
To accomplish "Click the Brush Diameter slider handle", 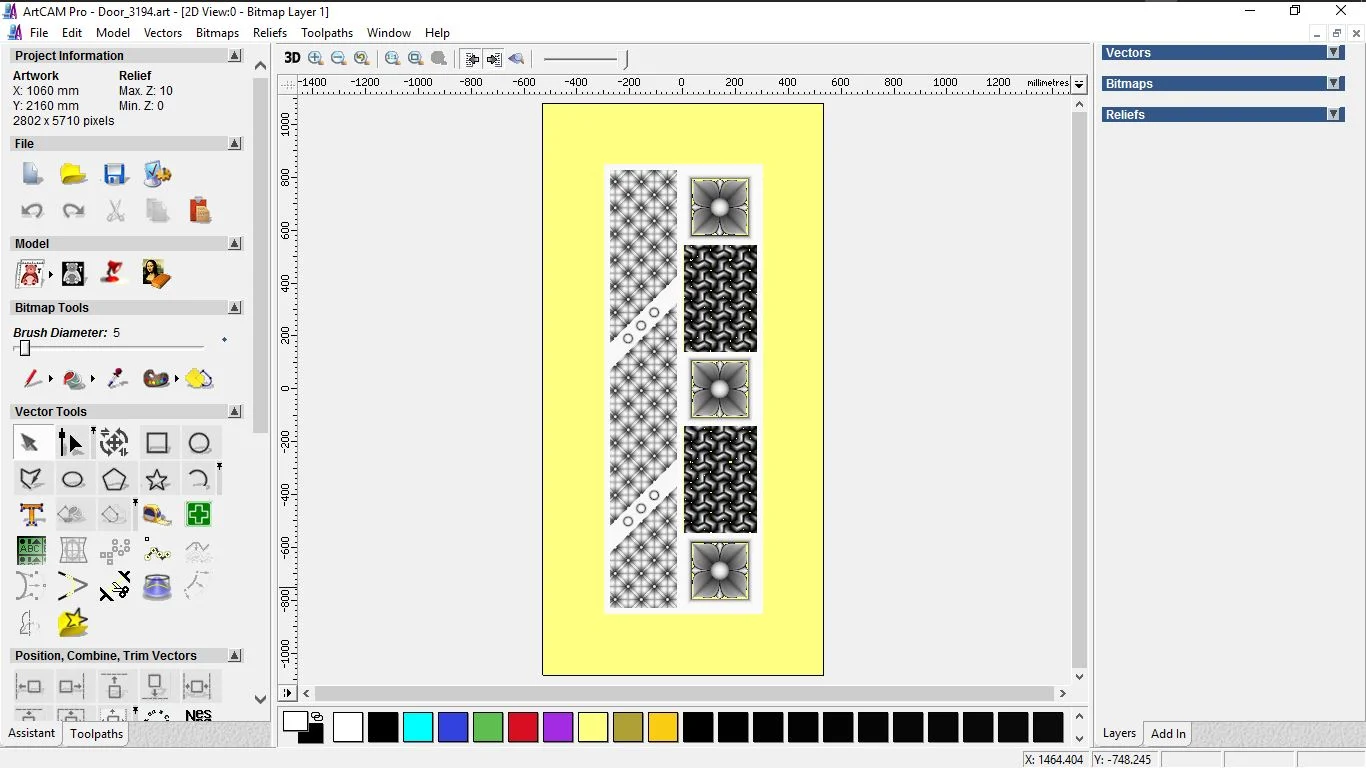I will (25, 348).
